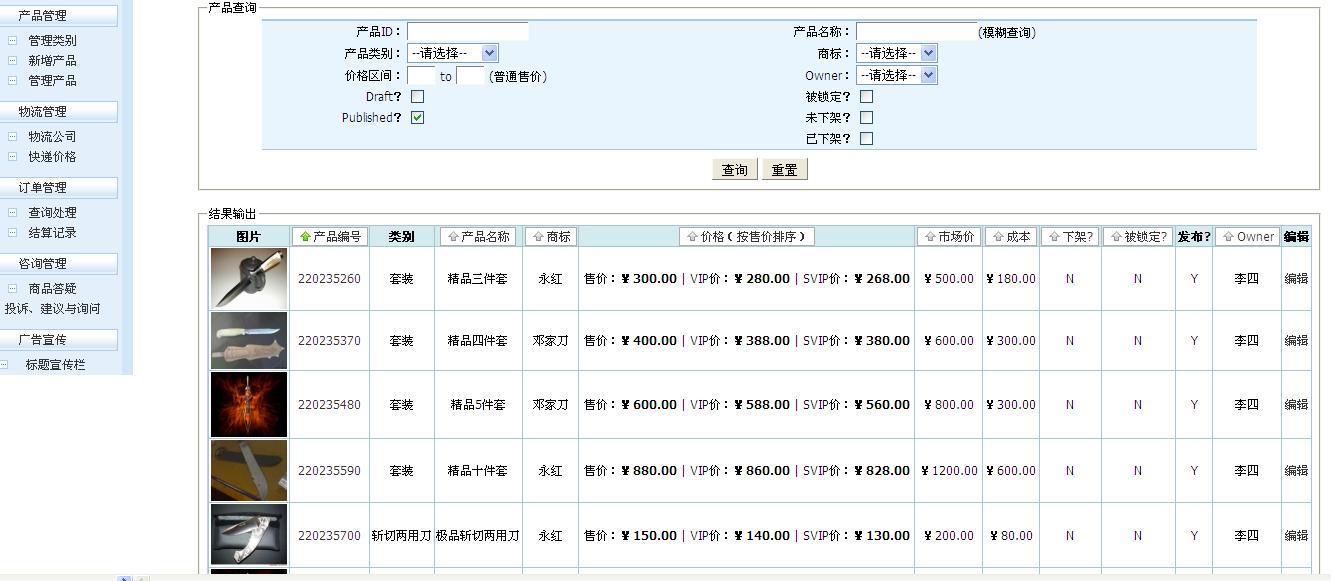The image size is (1331, 581).
Task: Uncheck the Published? checkbox
Action: [x=417, y=118]
